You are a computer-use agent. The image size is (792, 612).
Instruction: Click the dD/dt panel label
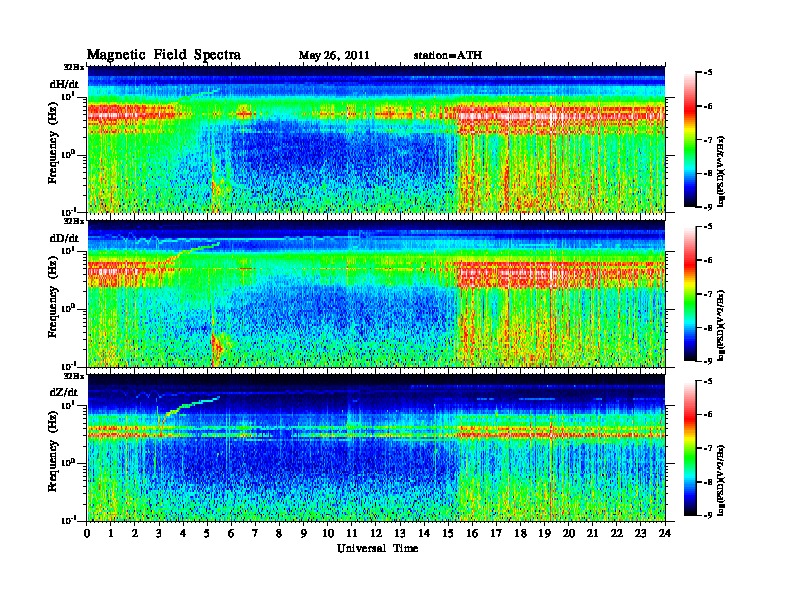[64, 238]
